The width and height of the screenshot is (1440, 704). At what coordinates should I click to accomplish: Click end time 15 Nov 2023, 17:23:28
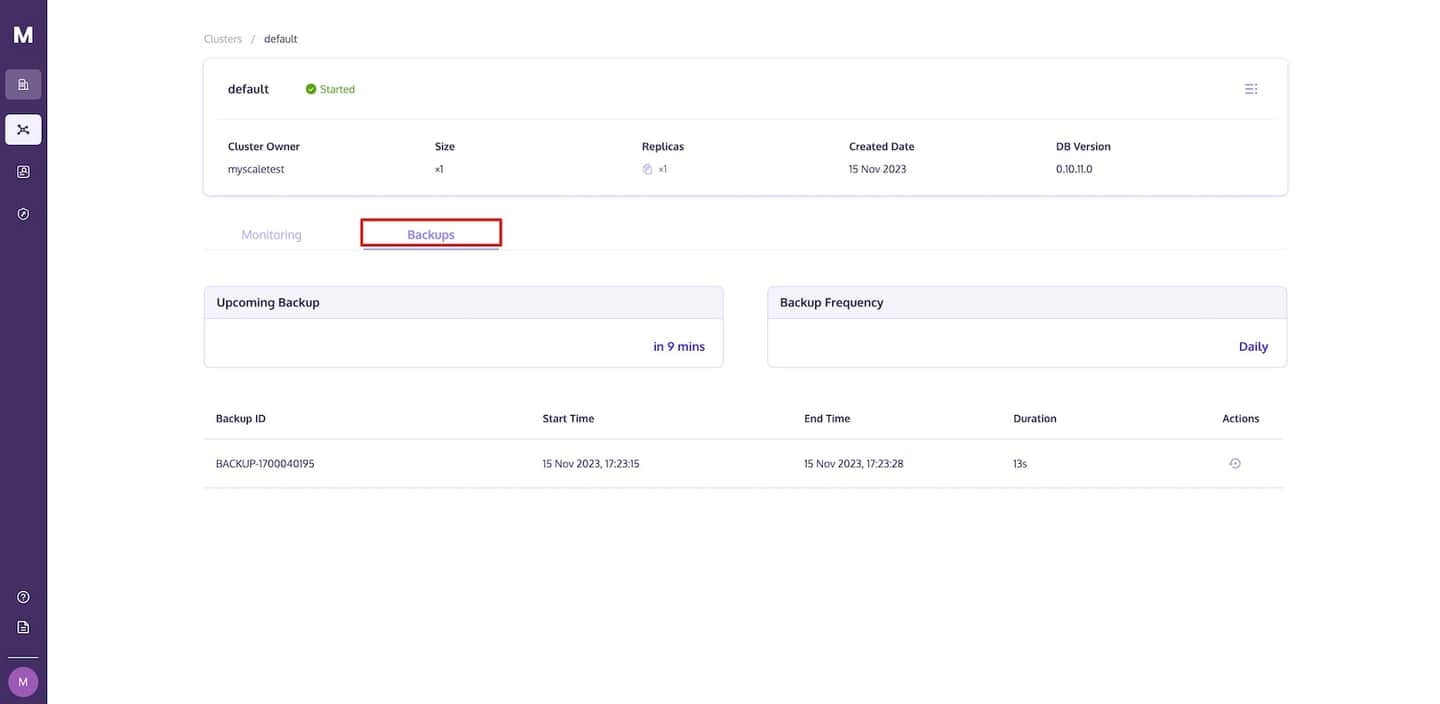[x=854, y=464]
